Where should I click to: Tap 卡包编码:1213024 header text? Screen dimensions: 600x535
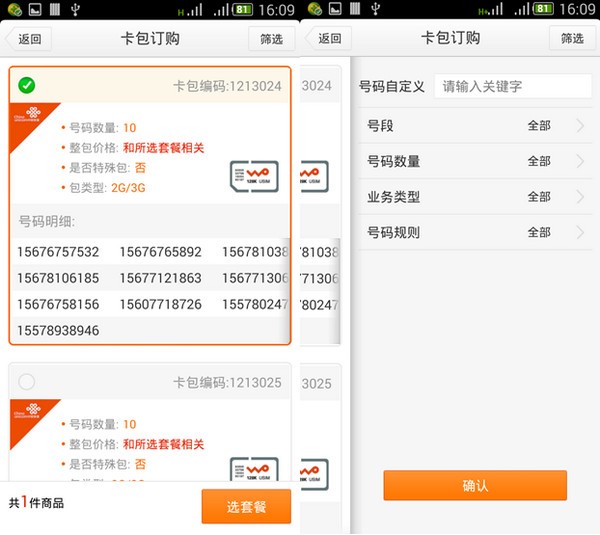[x=227, y=86]
